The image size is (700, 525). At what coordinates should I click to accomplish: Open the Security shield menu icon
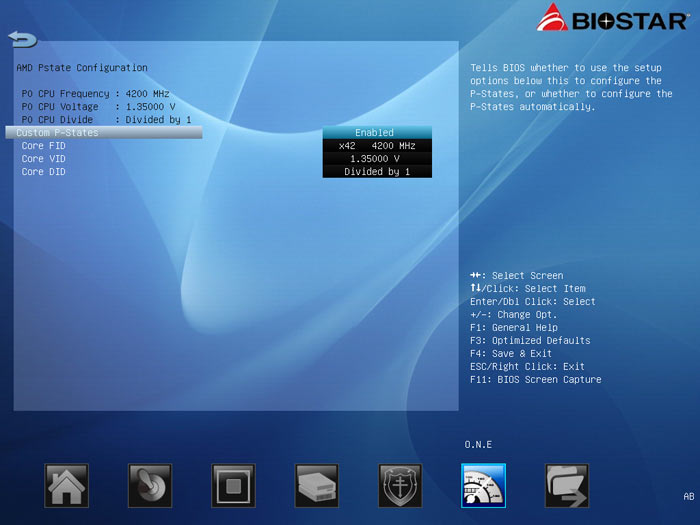[x=400, y=485]
